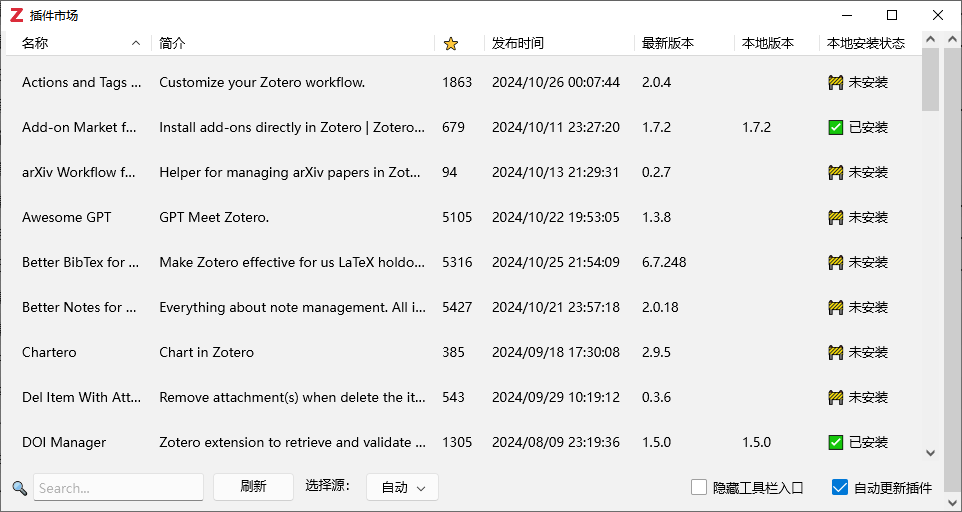962x512 pixels.
Task: Select the Better BibTex plugin name
Action: tap(80, 262)
